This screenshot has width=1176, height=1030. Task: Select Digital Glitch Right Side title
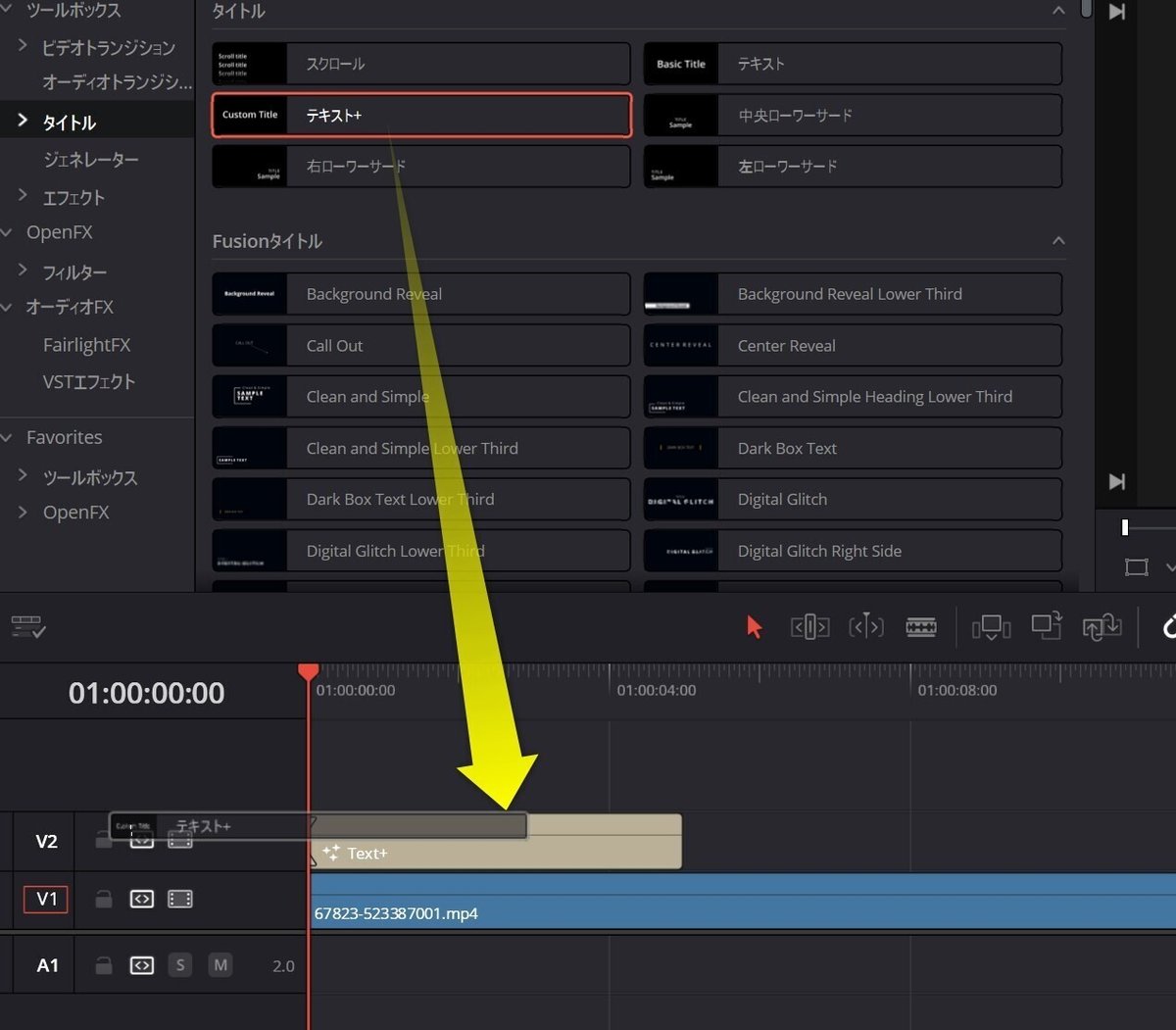click(x=853, y=551)
